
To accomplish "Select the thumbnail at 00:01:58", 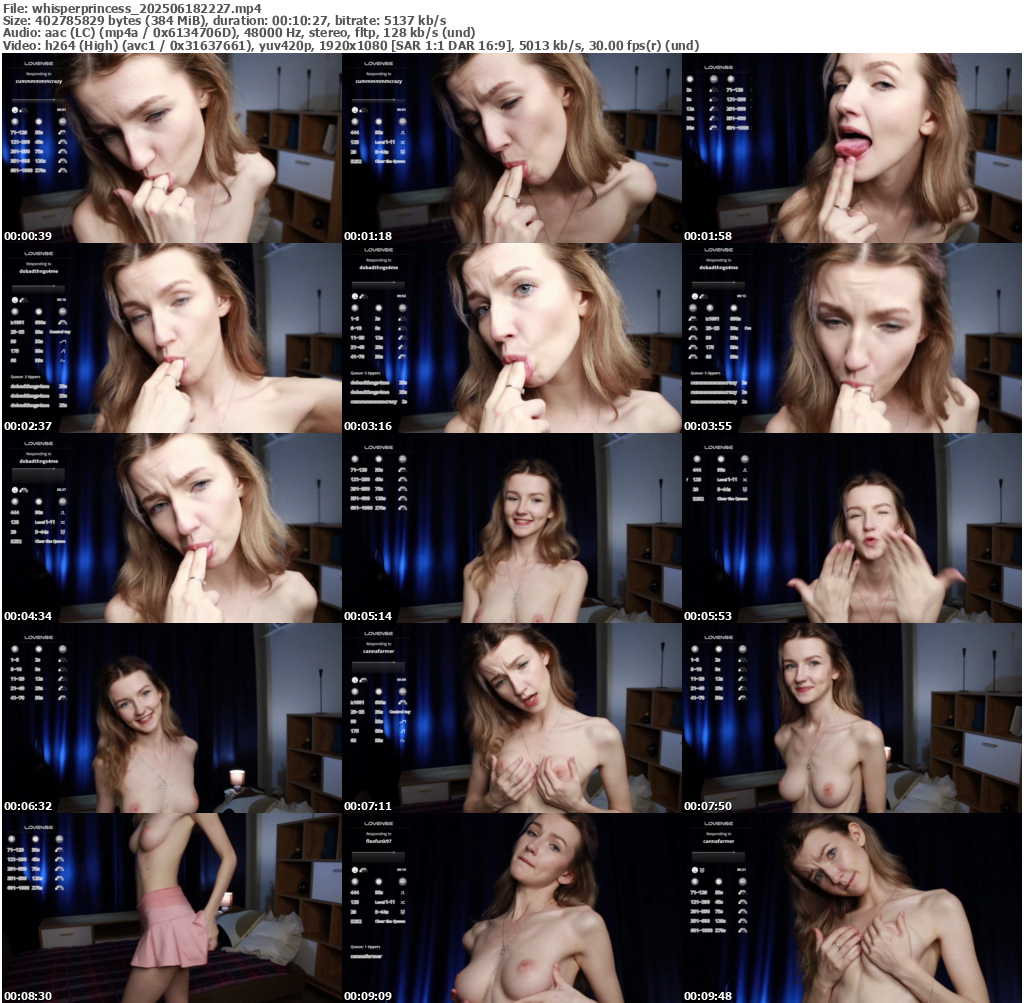I will (x=852, y=148).
